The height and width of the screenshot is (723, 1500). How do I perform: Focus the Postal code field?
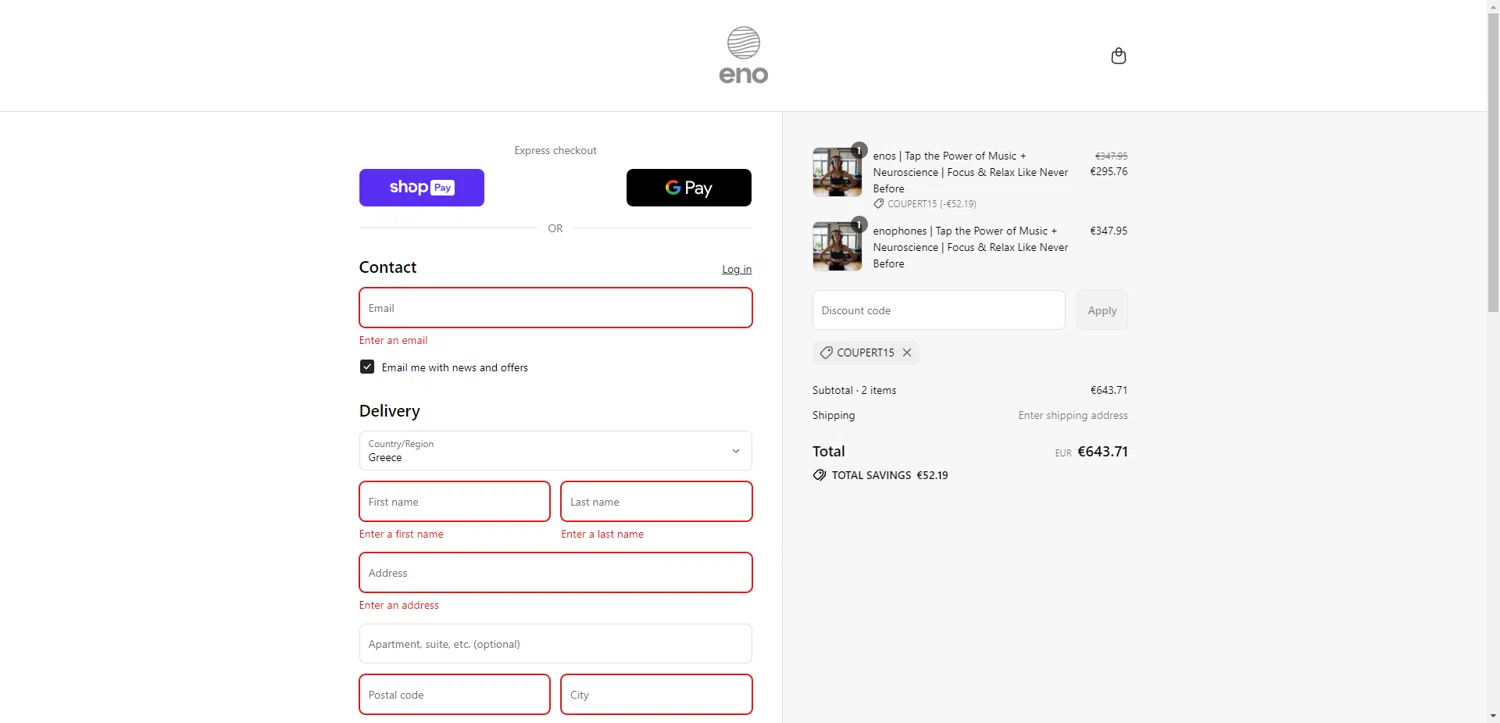[454, 695]
